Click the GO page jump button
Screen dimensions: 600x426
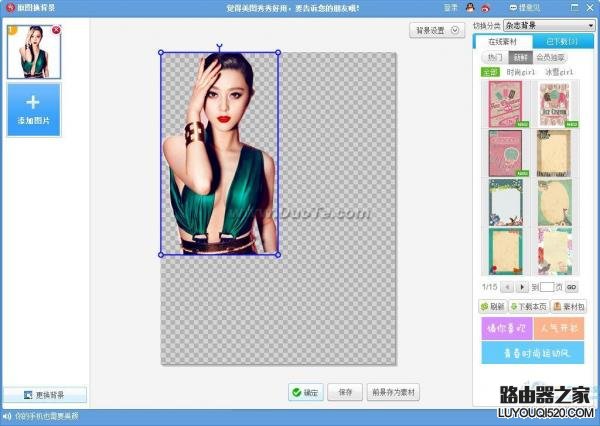[x=571, y=287]
